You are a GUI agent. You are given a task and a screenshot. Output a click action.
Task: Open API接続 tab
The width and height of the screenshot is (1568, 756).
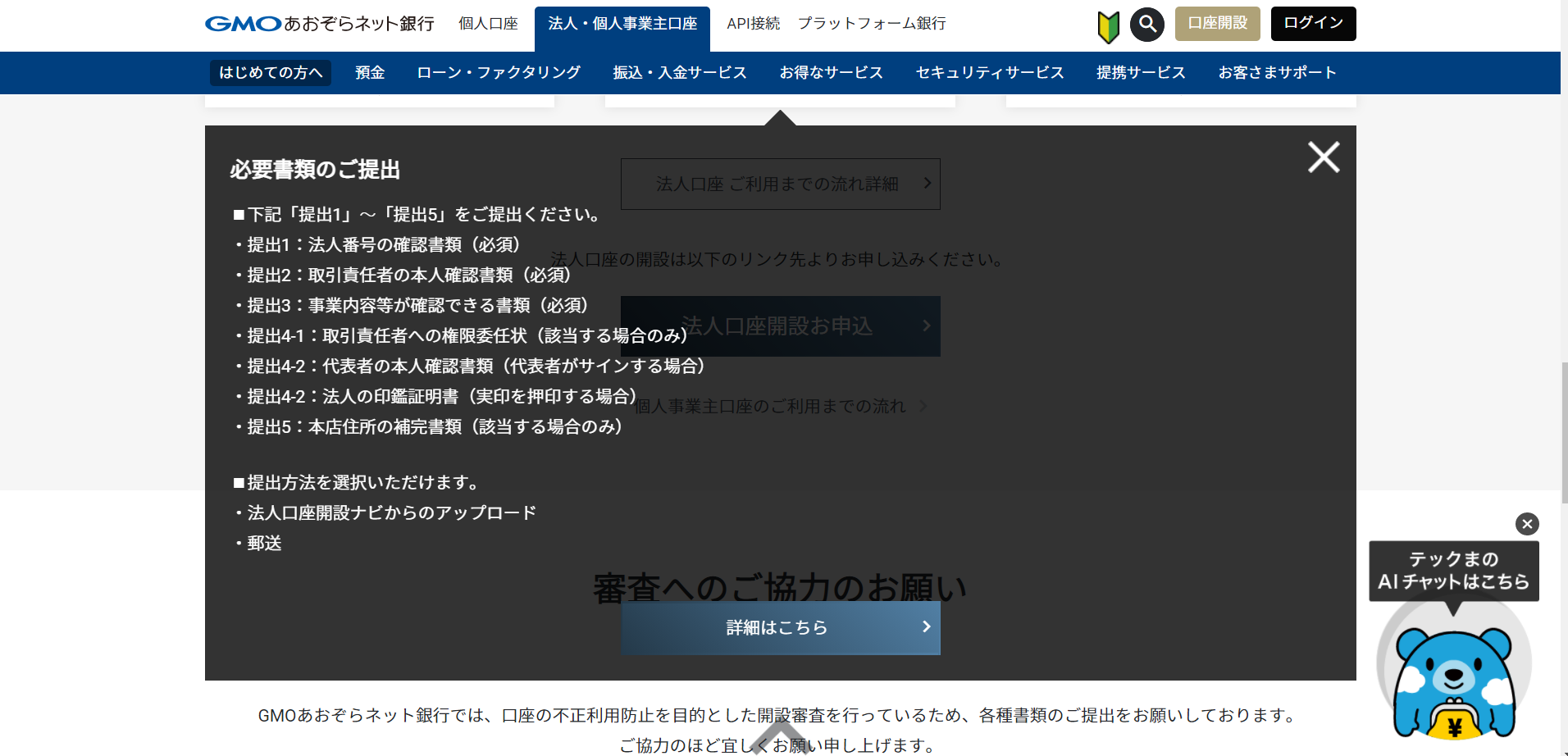coord(754,24)
